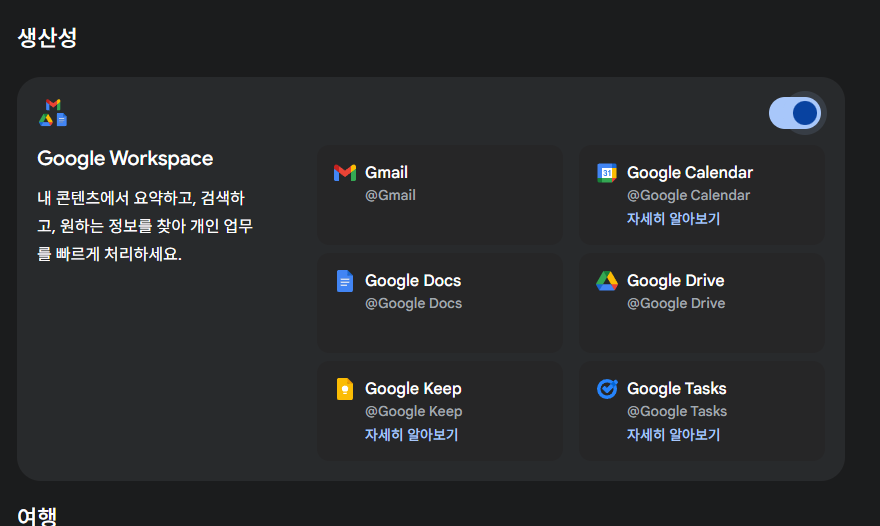
Task: Click the Google Docs title text
Action: pos(413,281)
